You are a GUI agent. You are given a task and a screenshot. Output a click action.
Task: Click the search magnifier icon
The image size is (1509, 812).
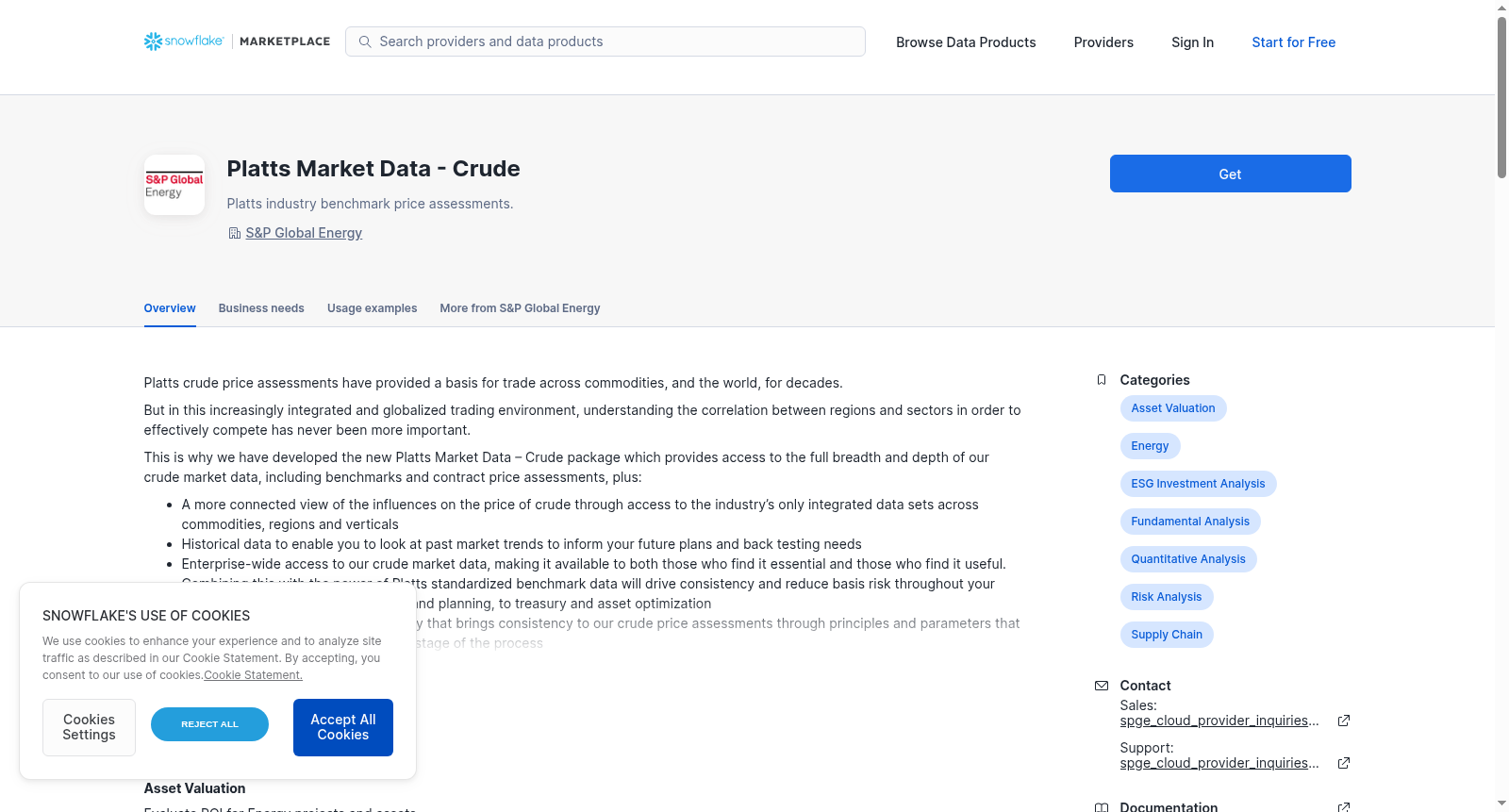point(365,41)
